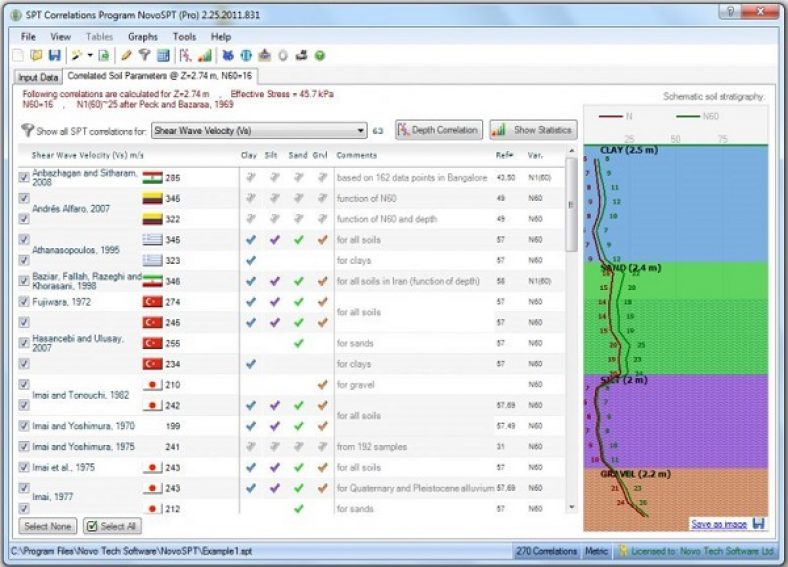
Task: Open the arrow dropdown beside the wand icon
Action: coord(90,56)
